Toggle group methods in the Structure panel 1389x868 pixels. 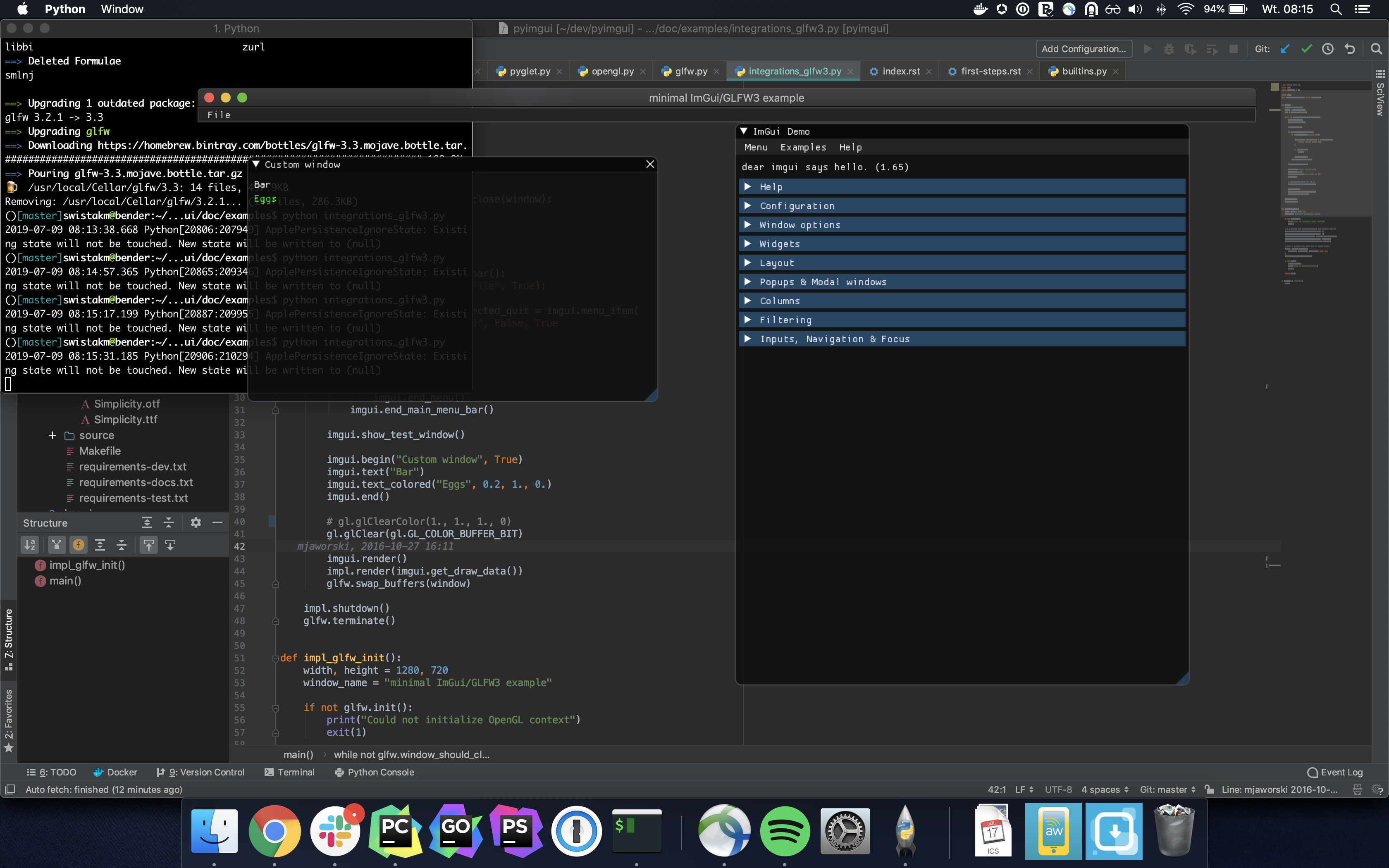pyautogui.click(x=57, y=545)
